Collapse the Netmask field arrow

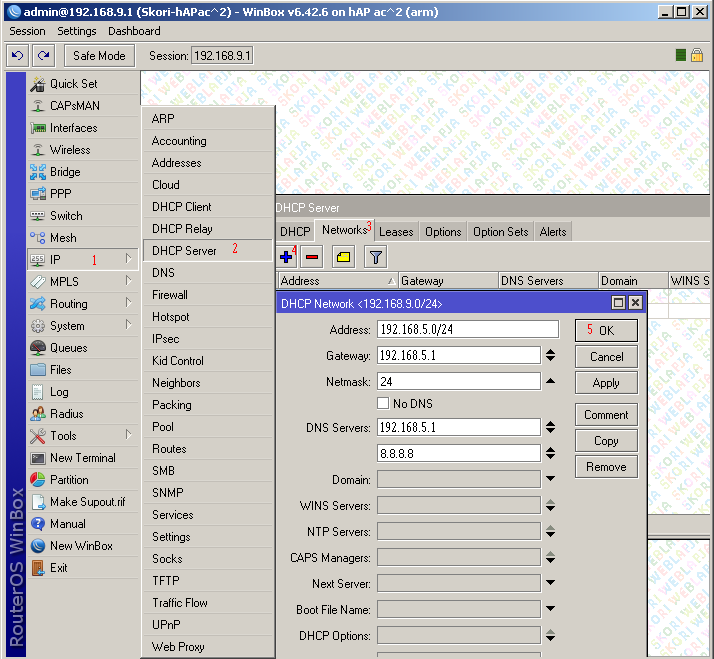tap(550, 381)
